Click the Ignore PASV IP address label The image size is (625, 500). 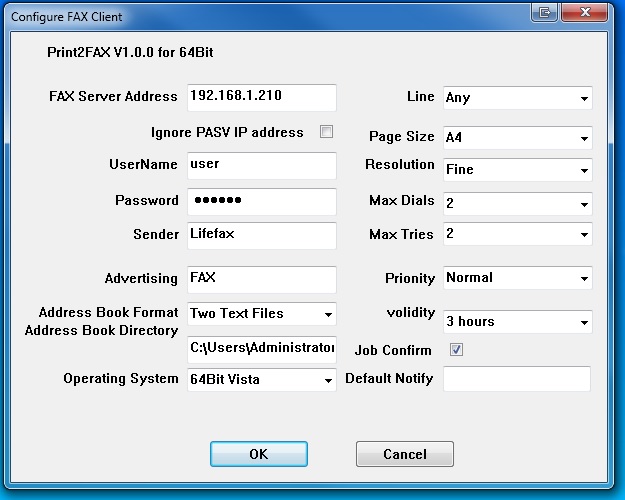227,132
